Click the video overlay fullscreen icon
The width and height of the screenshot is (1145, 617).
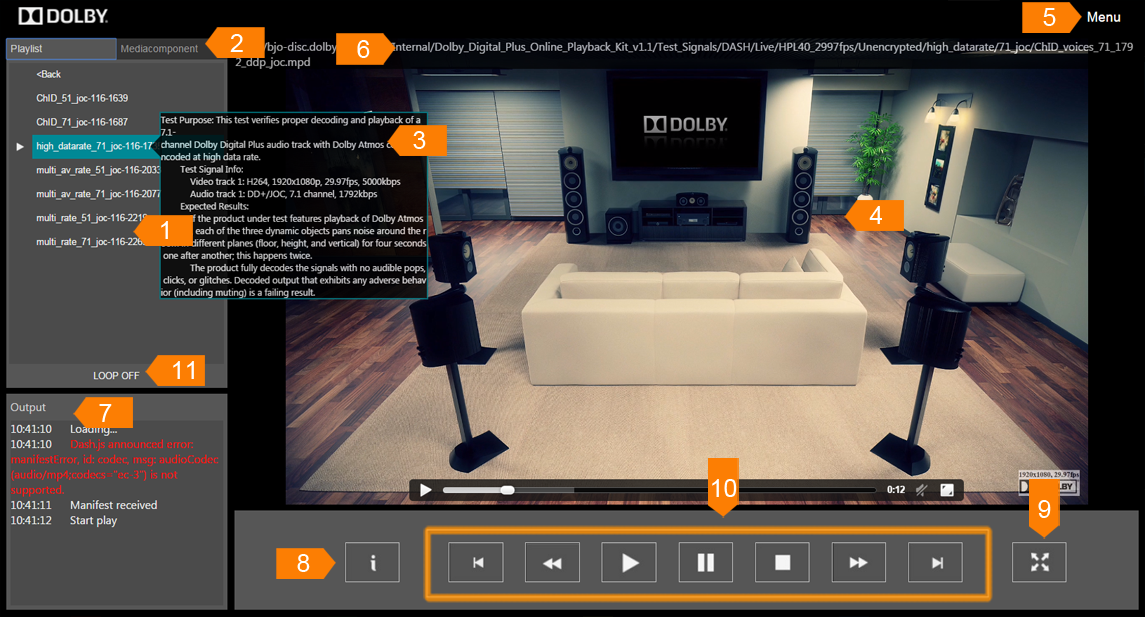[x=947, y=490]
